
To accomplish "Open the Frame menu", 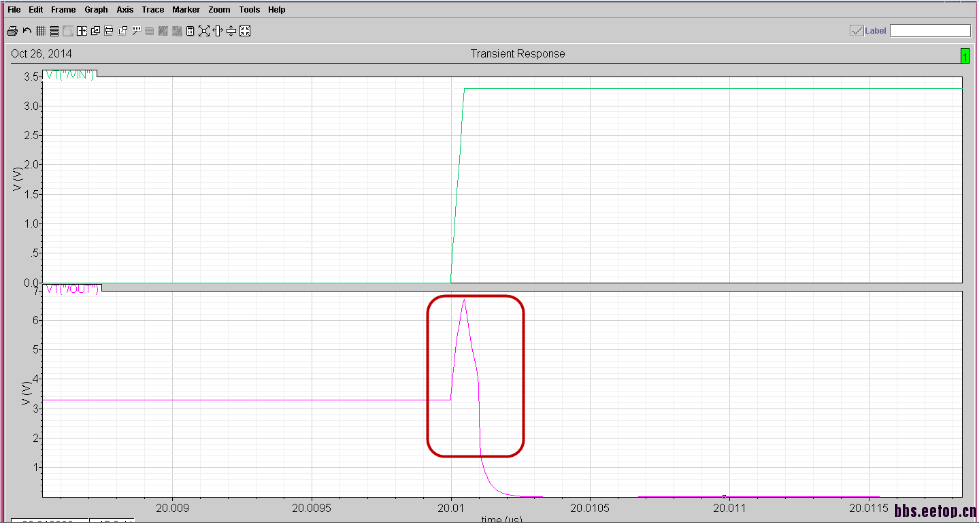I will point(63,10).
